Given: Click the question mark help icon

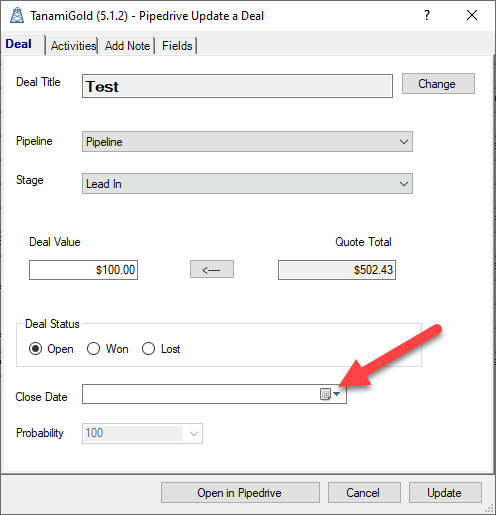Looking at the screenshot, I should click(x=427, y=15).
